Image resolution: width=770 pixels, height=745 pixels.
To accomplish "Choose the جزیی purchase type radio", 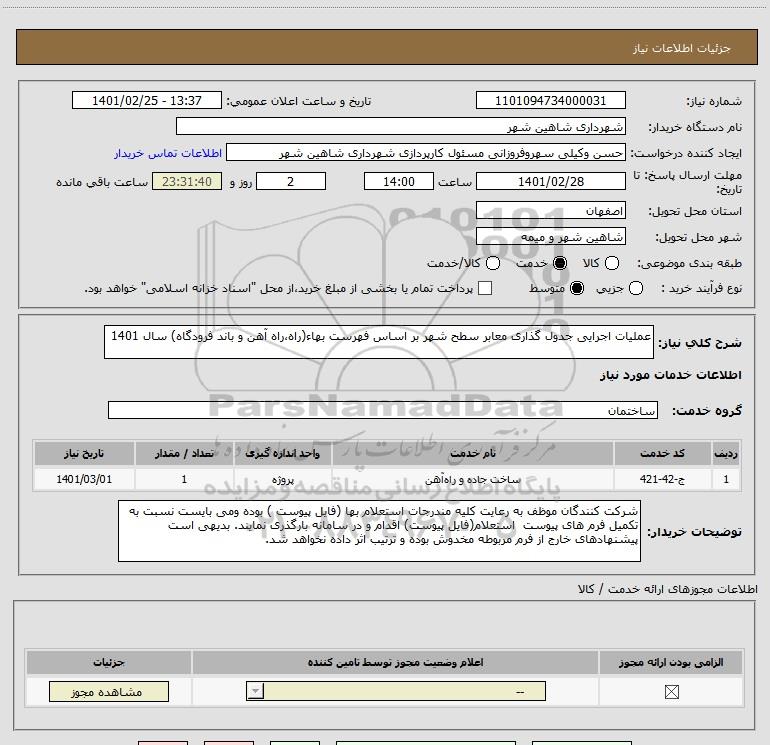I will (x=635, y=288).
